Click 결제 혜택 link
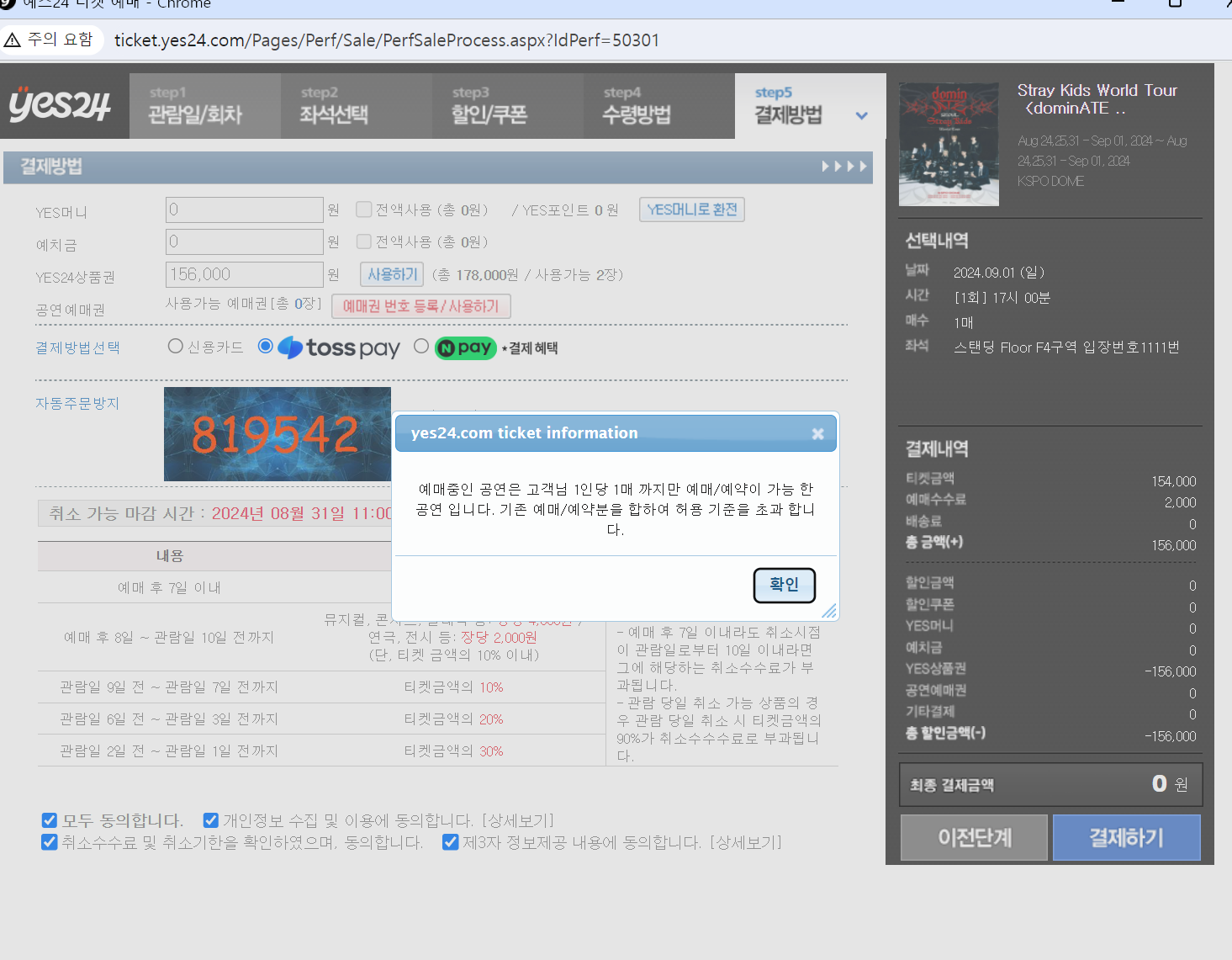Screen dimensions: 1232x960 tap(531, 348)
